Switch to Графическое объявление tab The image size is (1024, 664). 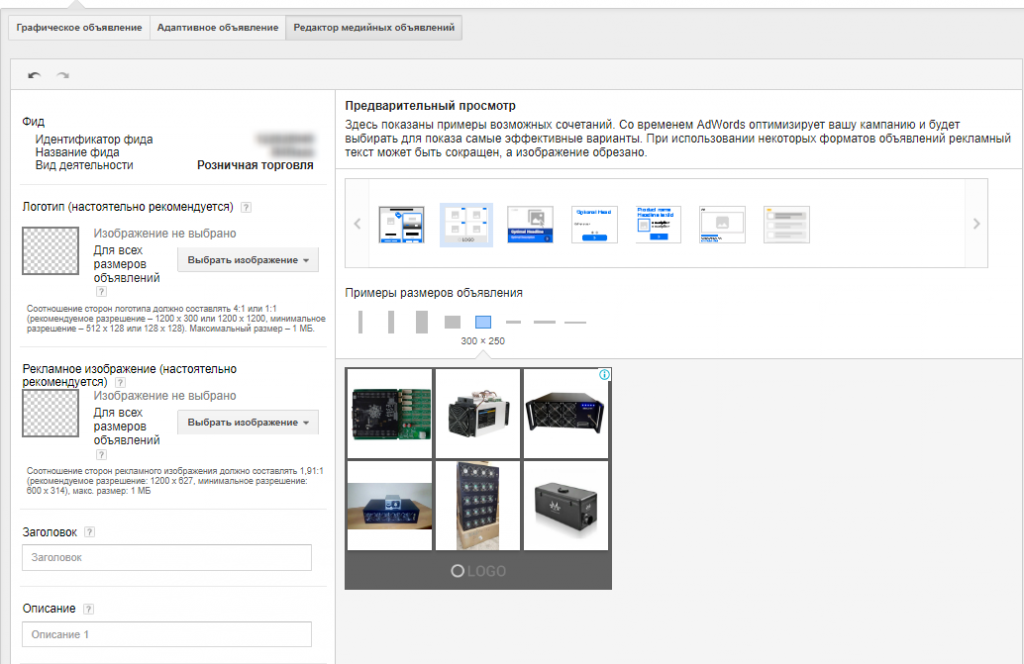coord(80,28)
